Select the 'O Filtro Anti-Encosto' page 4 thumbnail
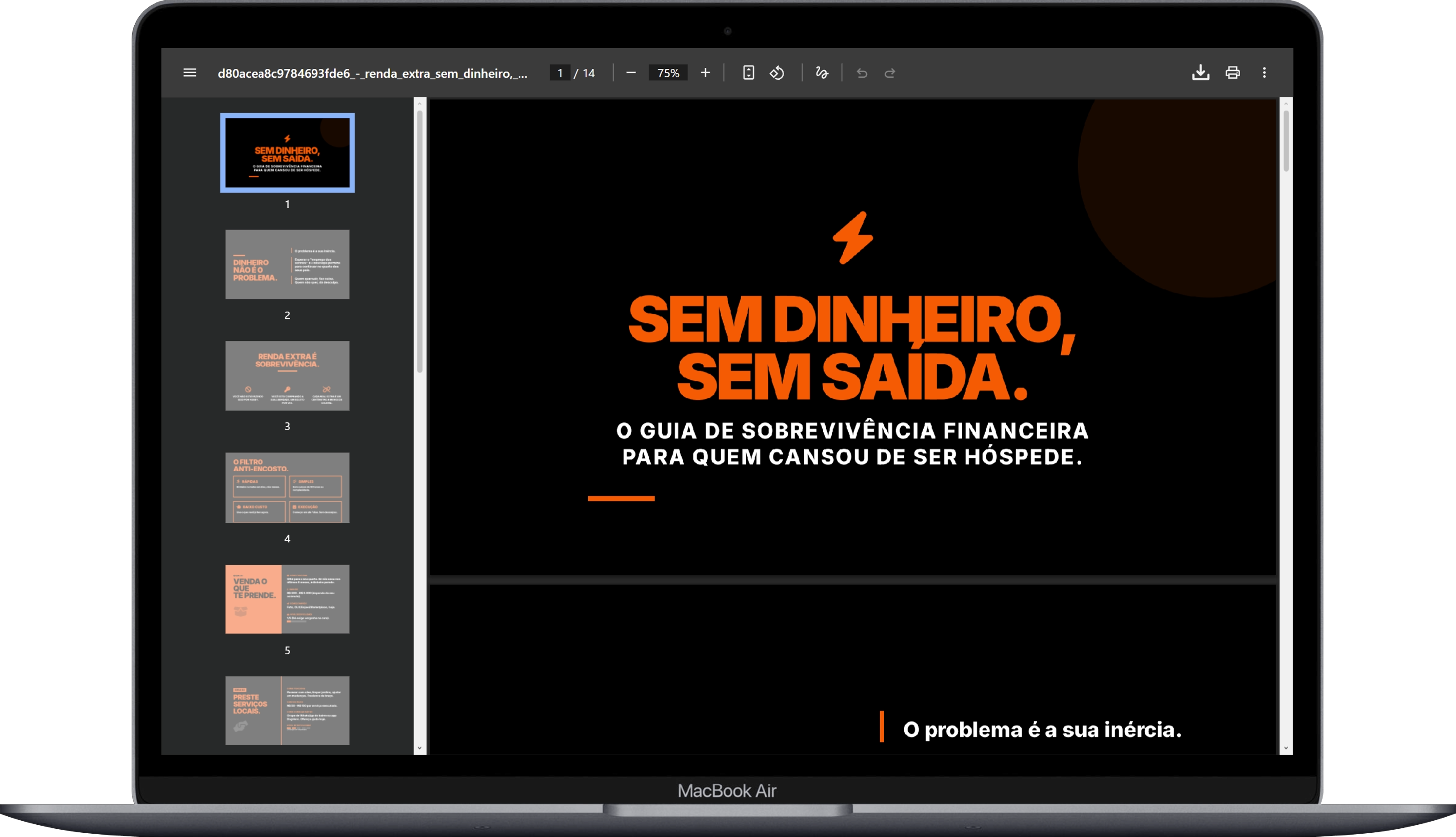The height and width of the screenshot is (837, 1456). coord(287,487)
